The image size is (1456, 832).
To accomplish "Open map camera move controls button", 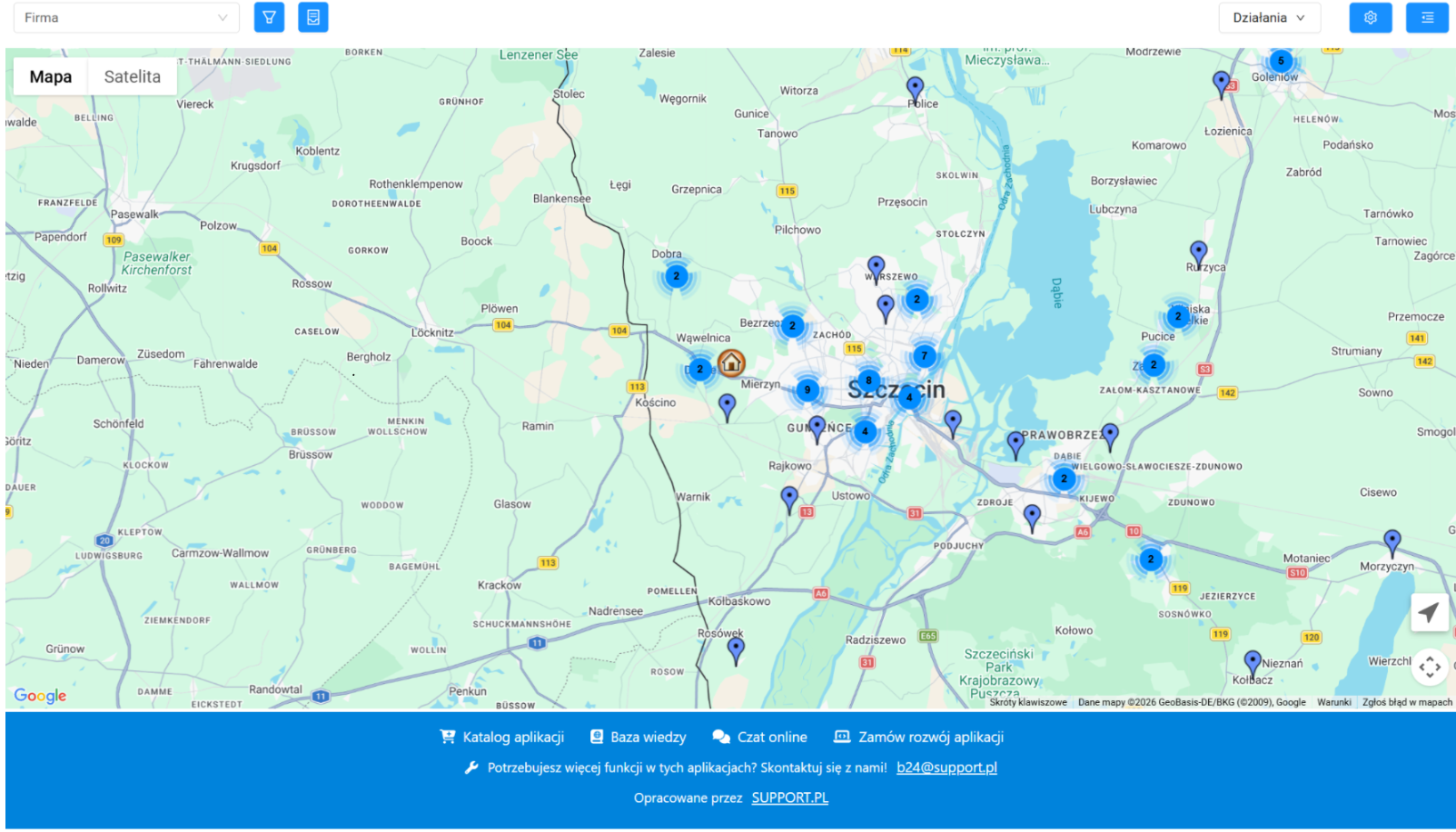I will (x=1430, y=668).
